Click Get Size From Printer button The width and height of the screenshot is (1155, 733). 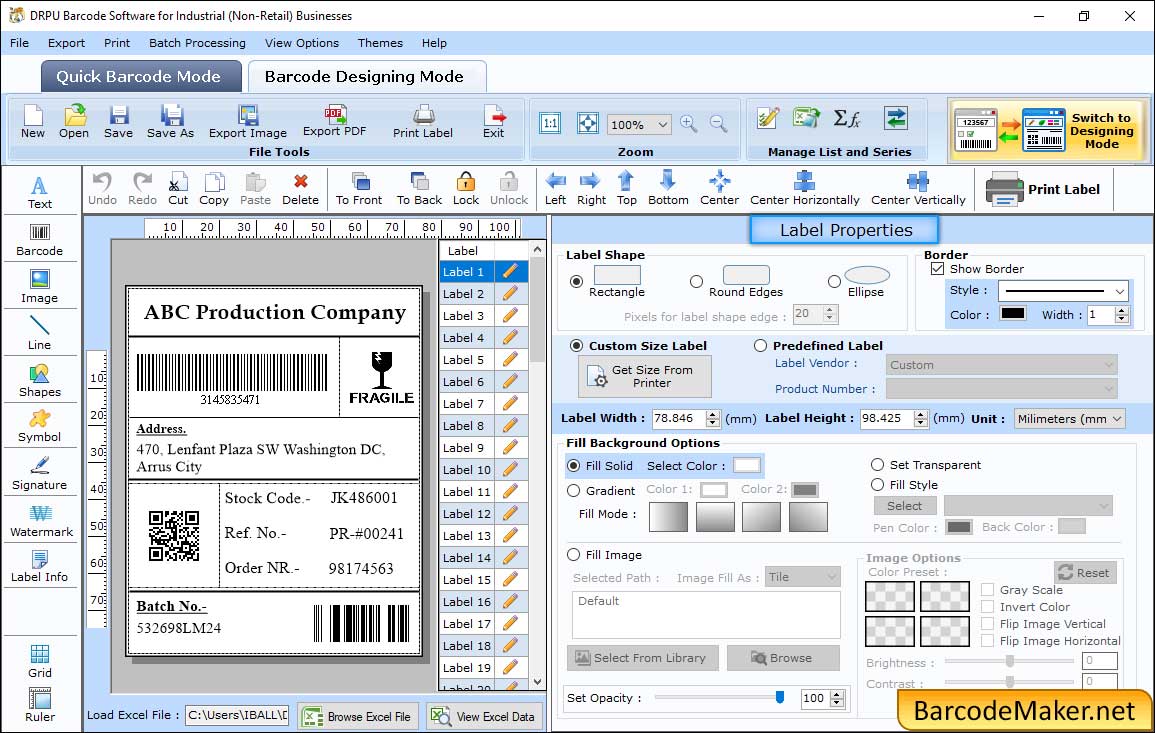coord(645,376)
